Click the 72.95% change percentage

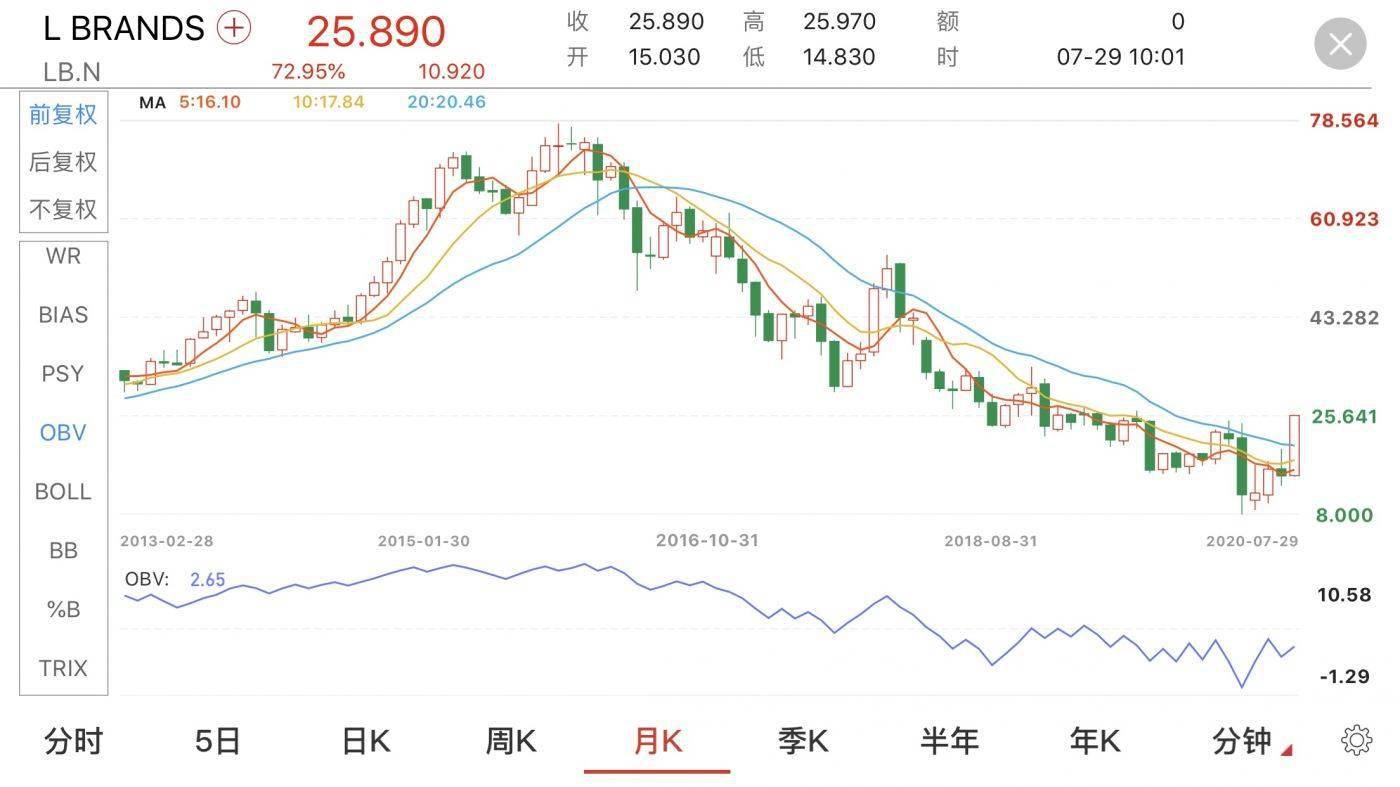pyautogui.click(x=308, y=72)
